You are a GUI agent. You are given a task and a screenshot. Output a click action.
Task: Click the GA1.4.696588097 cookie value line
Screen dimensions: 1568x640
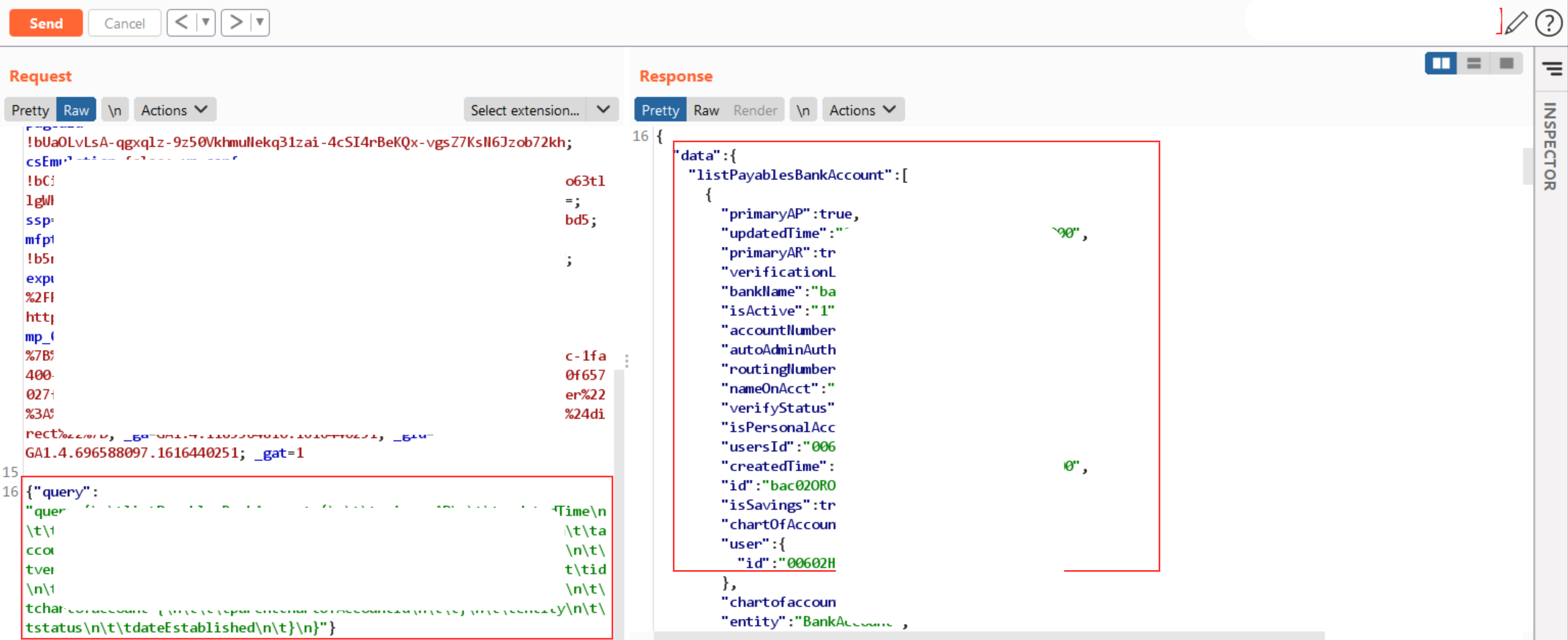[x=164, y=453]
